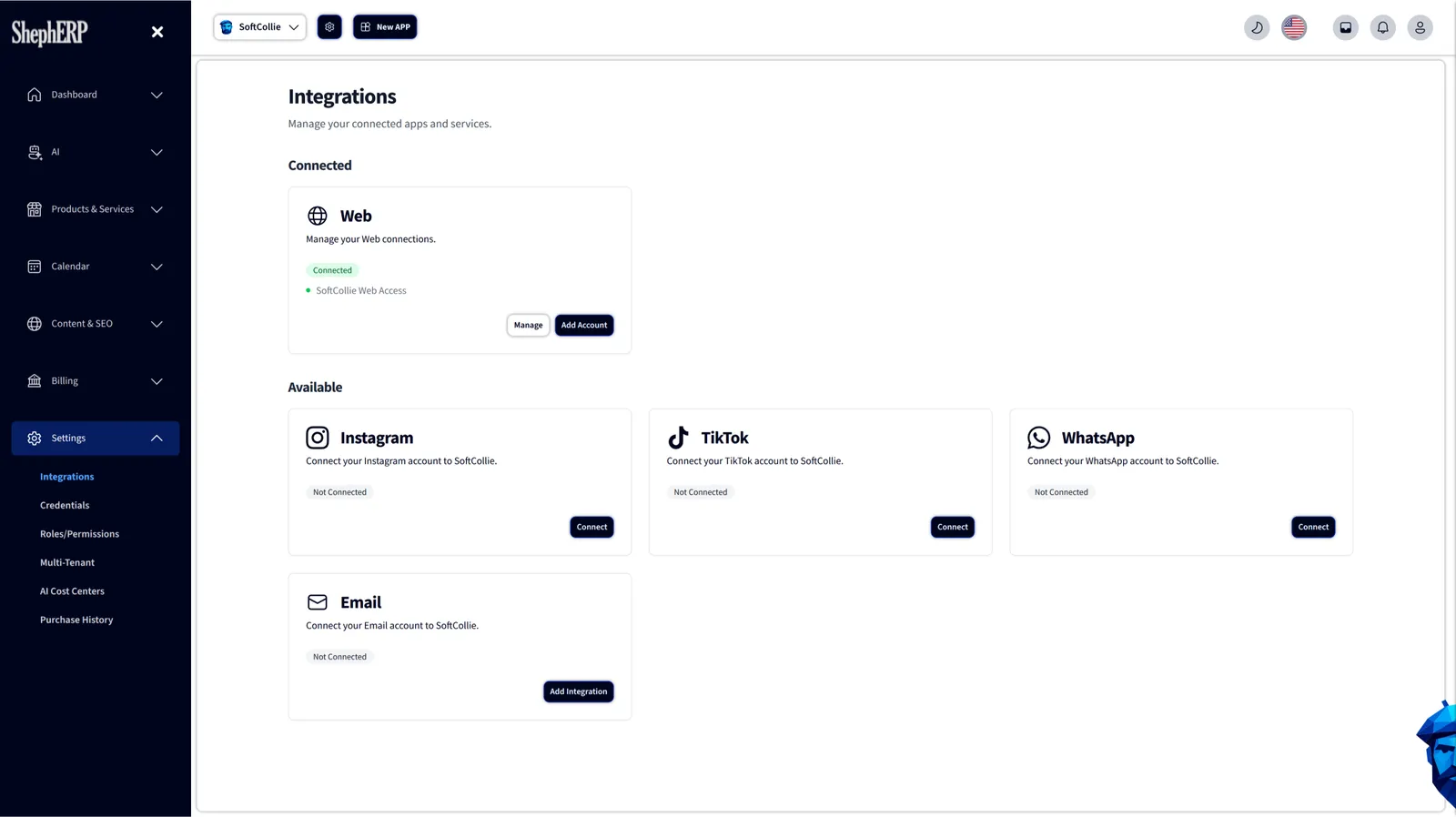Click WhatsApp's Not Connected badge
This screenshot has width=1456, height=817.
coord(1061,492)
